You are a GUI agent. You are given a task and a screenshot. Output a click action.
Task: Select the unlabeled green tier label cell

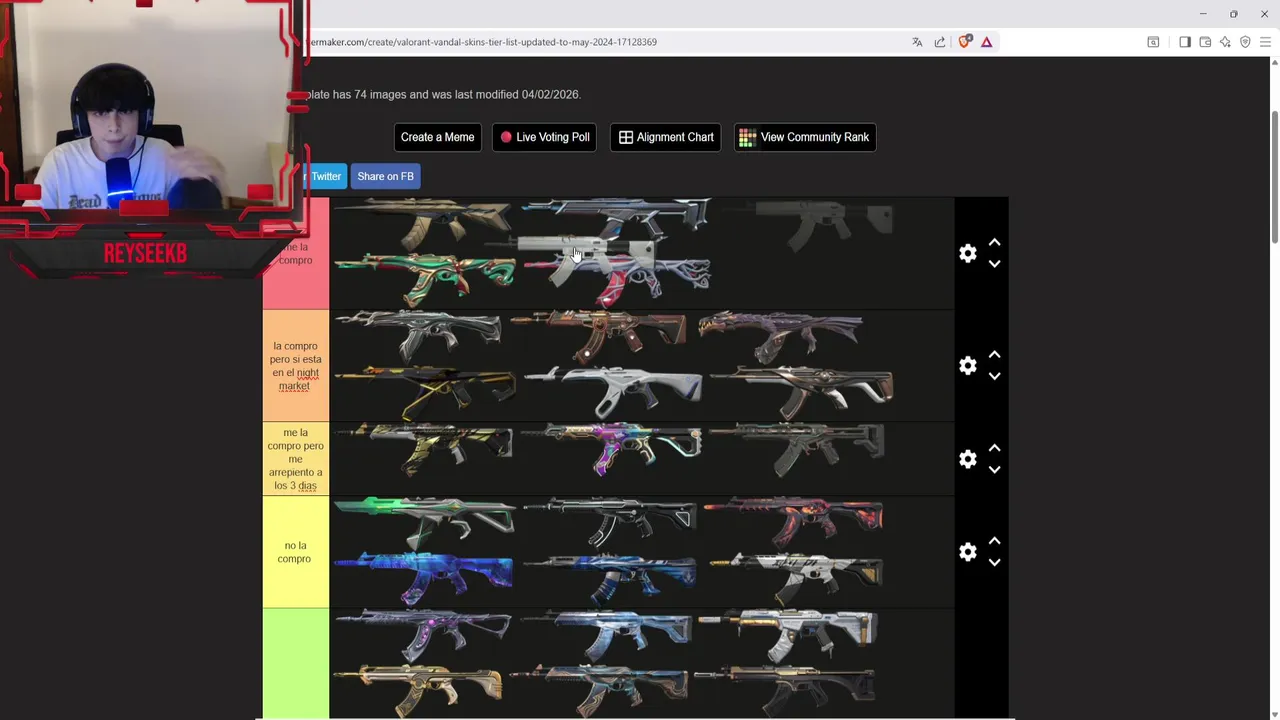pyautogui.click(x=296, y=663)
